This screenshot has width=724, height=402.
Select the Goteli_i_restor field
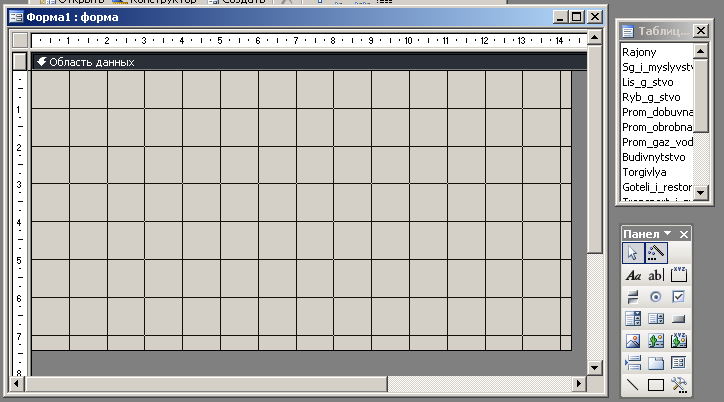coord(656,187)
